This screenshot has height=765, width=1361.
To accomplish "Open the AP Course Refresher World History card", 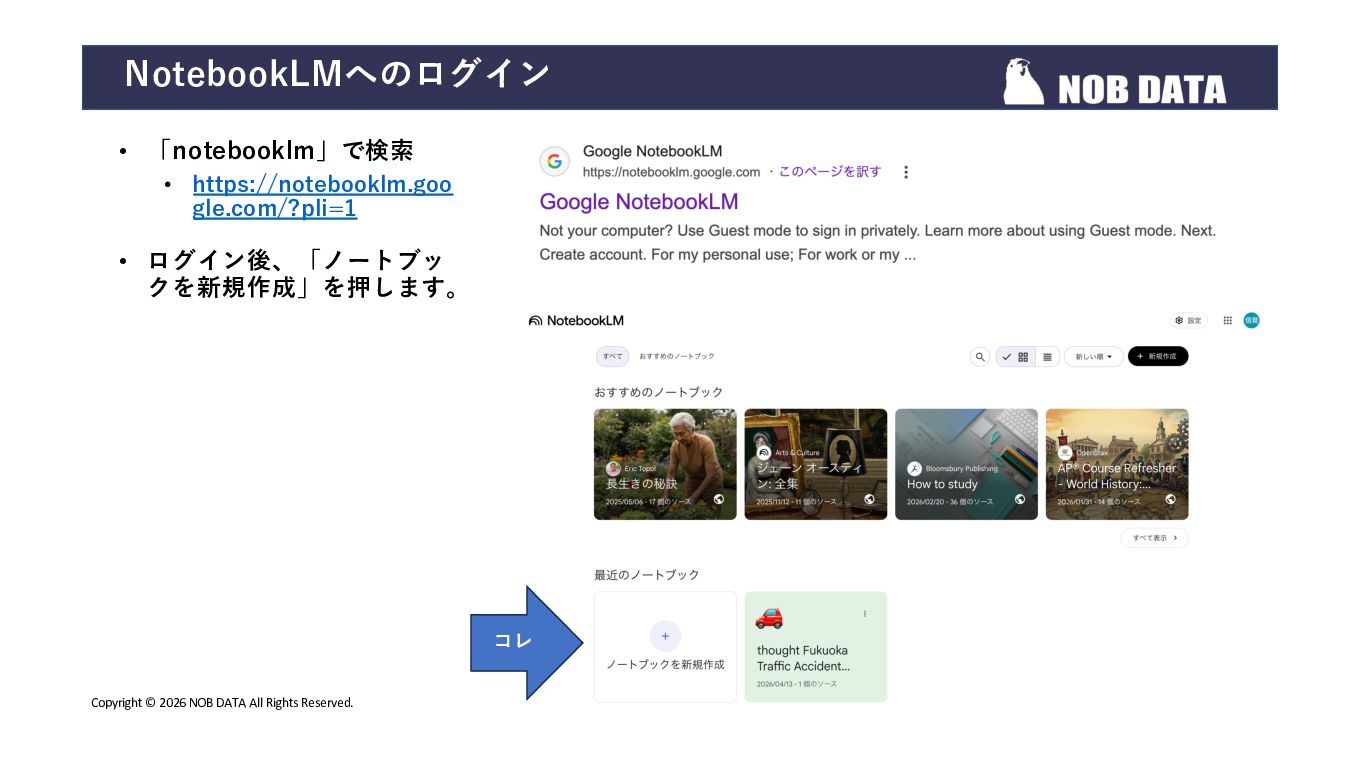I will pos(1117,464).
